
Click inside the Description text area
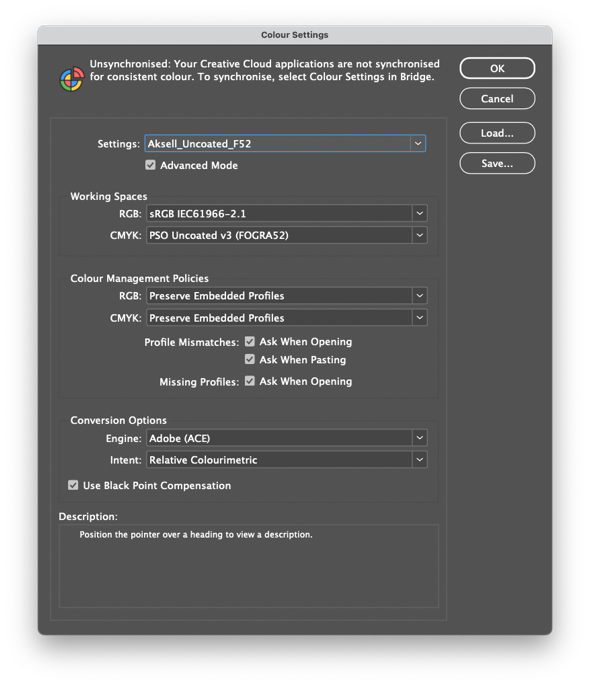click(x=248, y=566)
